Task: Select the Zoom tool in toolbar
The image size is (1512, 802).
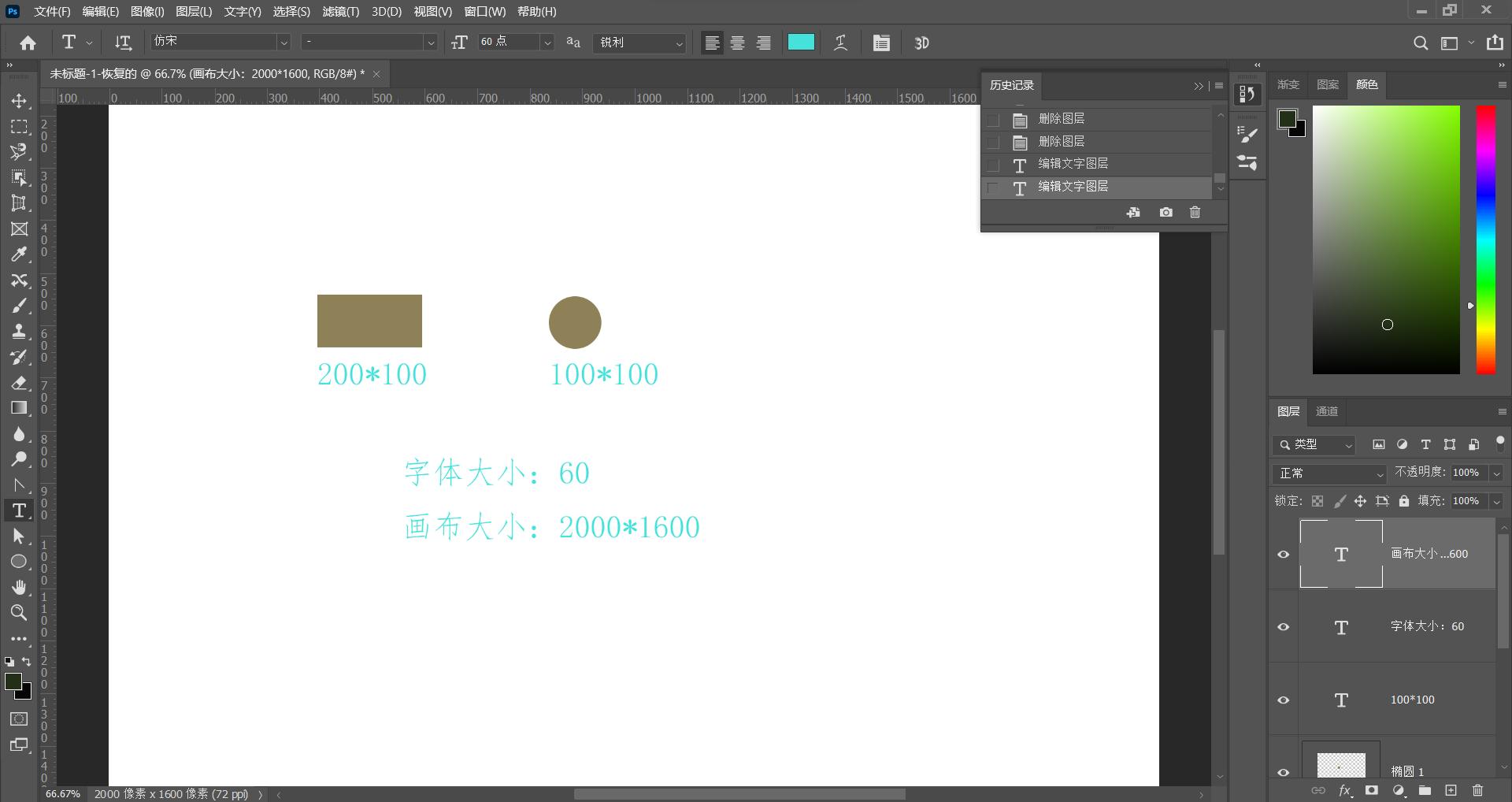Action: (x=20, y=612)
